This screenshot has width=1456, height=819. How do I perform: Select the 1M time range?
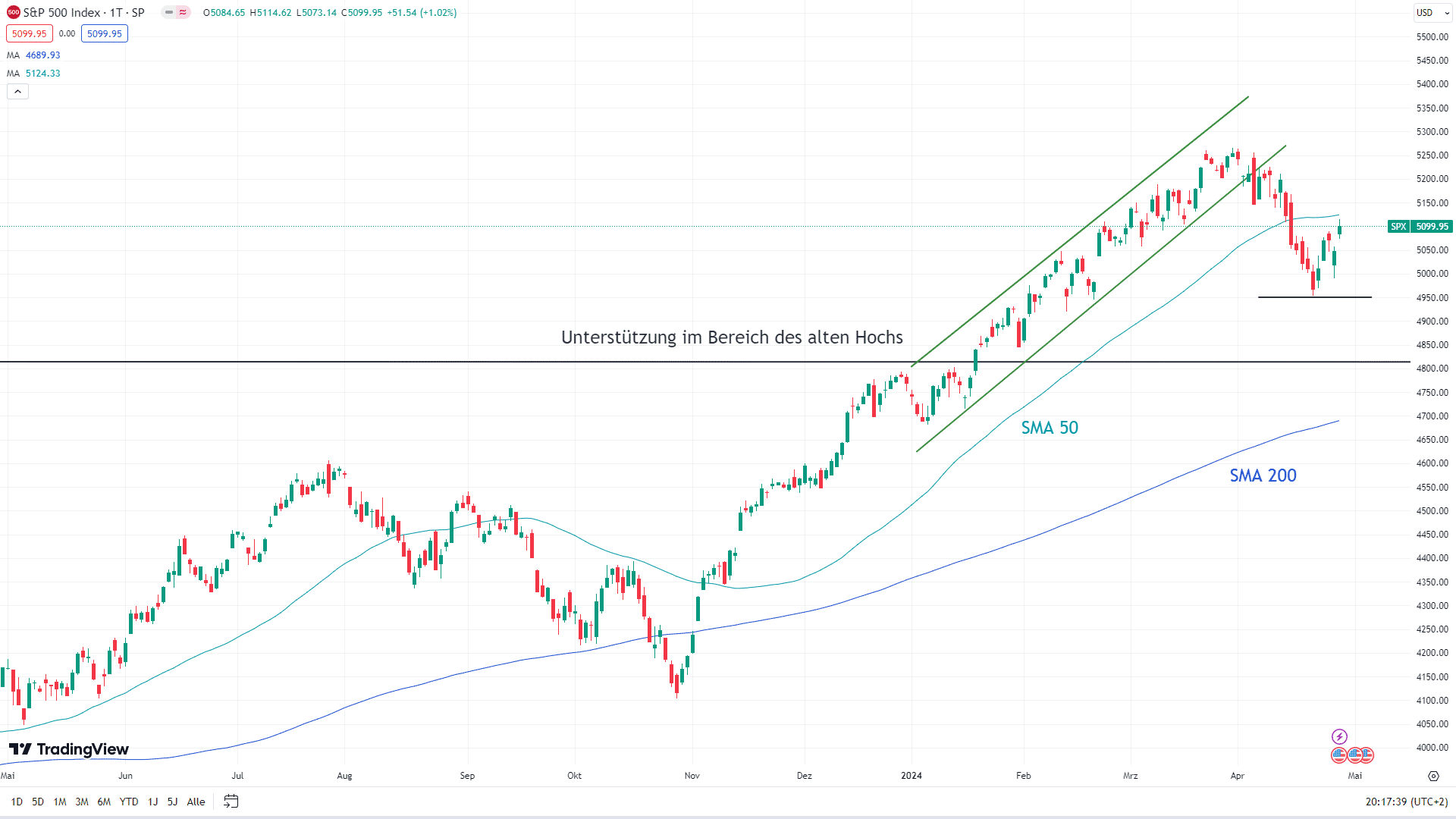[60, 802]
